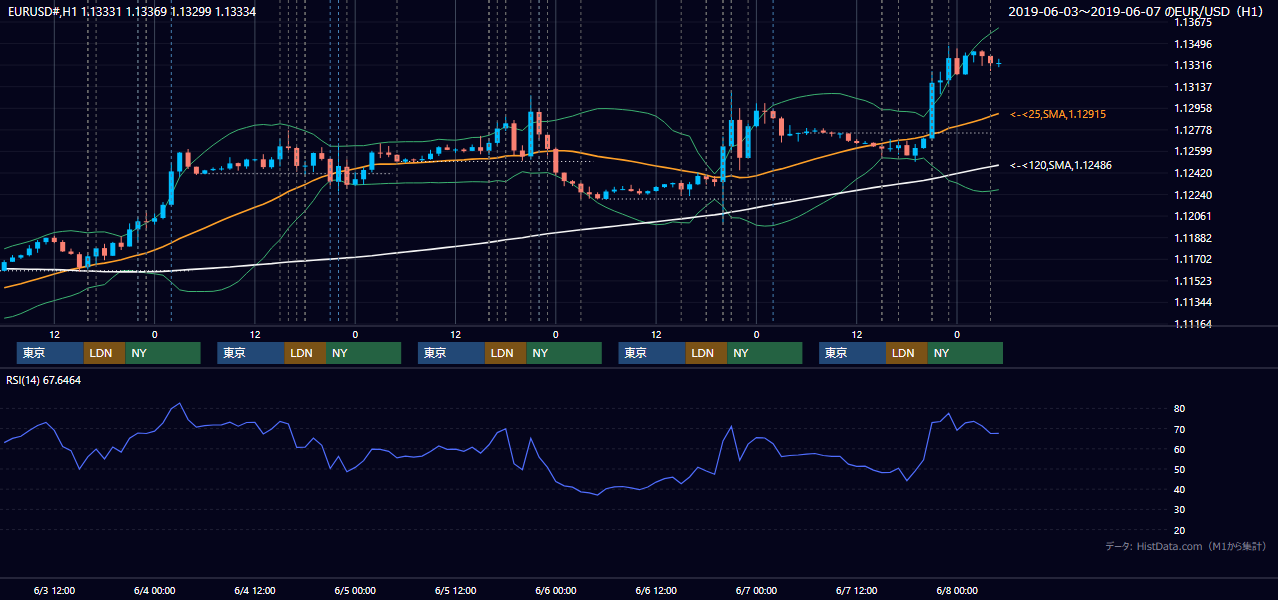Click the 6/5 00:00 time axis label
Image resolution: width=1278 pixels, height=600 pixels.
coord(355,590)
